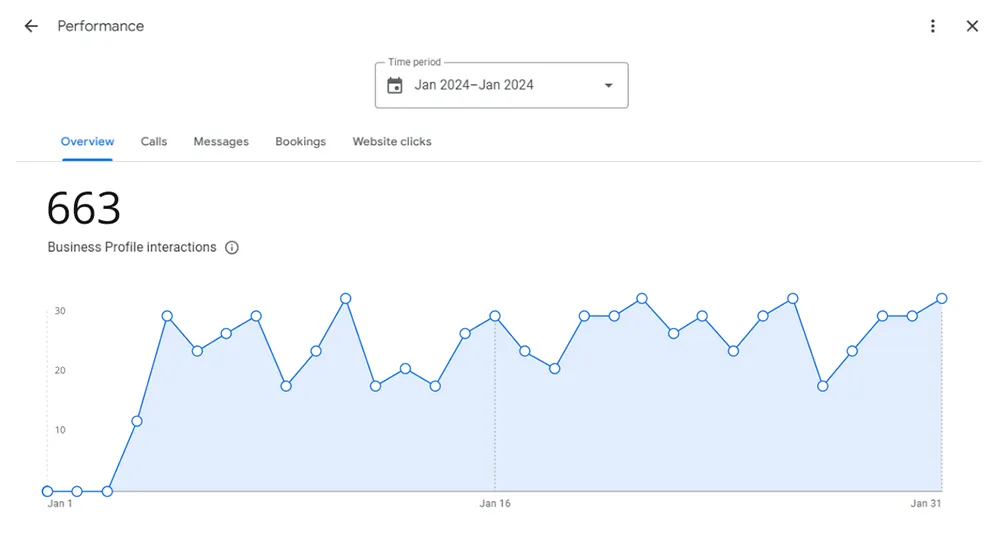The height and width of the screenshot is (537, 1000).
Task: Select the Website clicks tab
Action: 392,142
